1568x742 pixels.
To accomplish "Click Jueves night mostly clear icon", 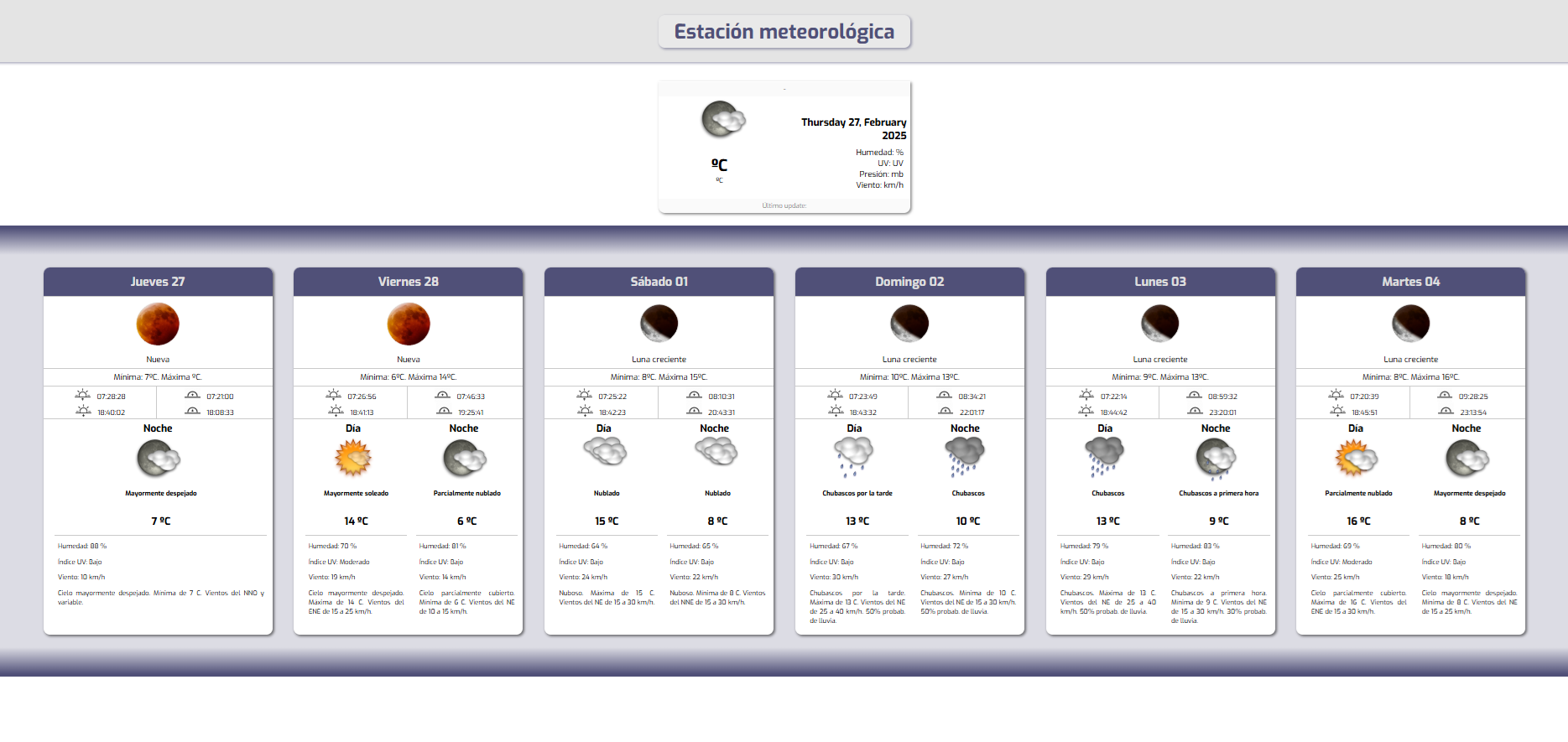I will pyautogui.click(x=158, y=459).
